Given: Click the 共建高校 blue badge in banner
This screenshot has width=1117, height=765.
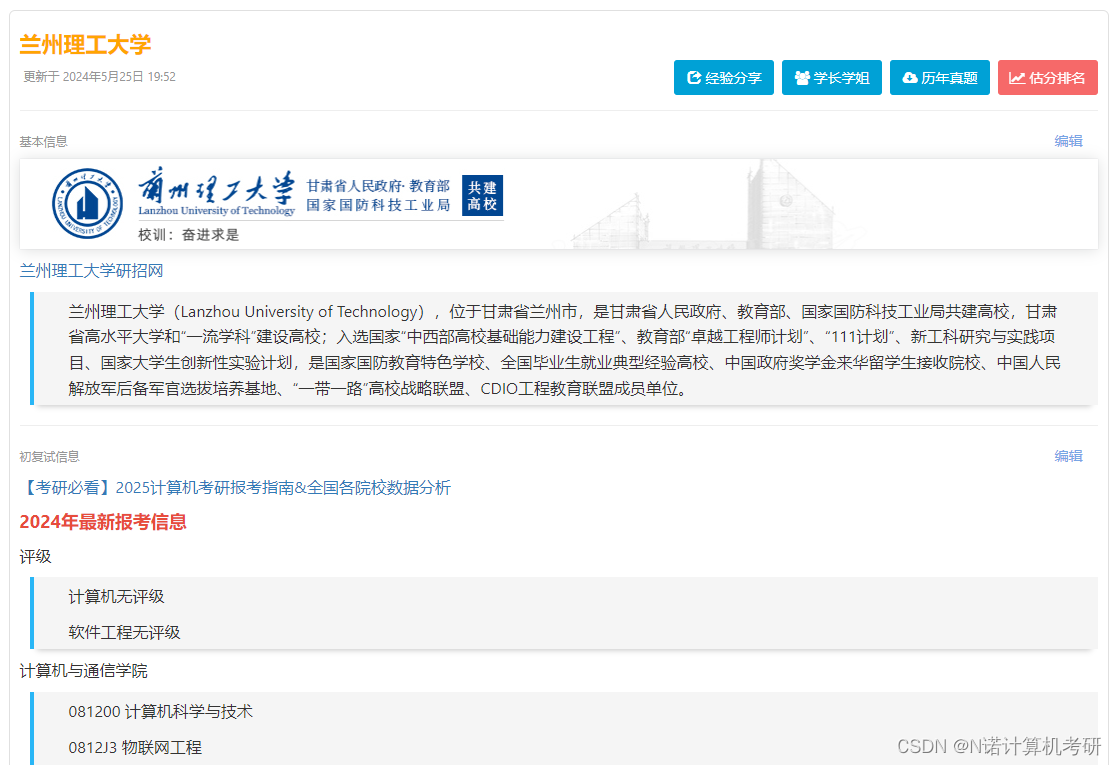Looking at the screenshot, I should click(482, 195).
